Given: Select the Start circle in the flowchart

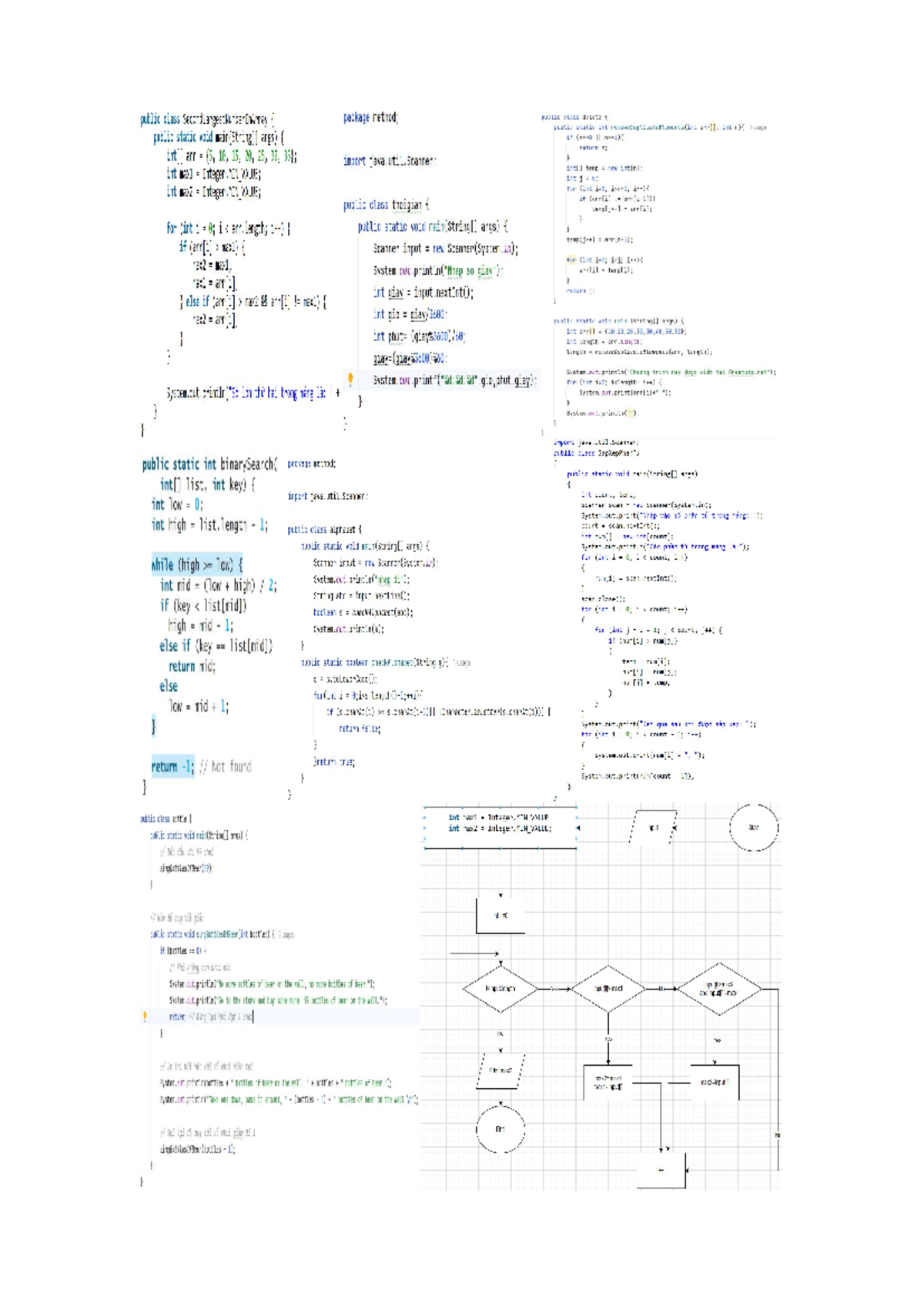Looking at the screenshot, I should point(754,828).
